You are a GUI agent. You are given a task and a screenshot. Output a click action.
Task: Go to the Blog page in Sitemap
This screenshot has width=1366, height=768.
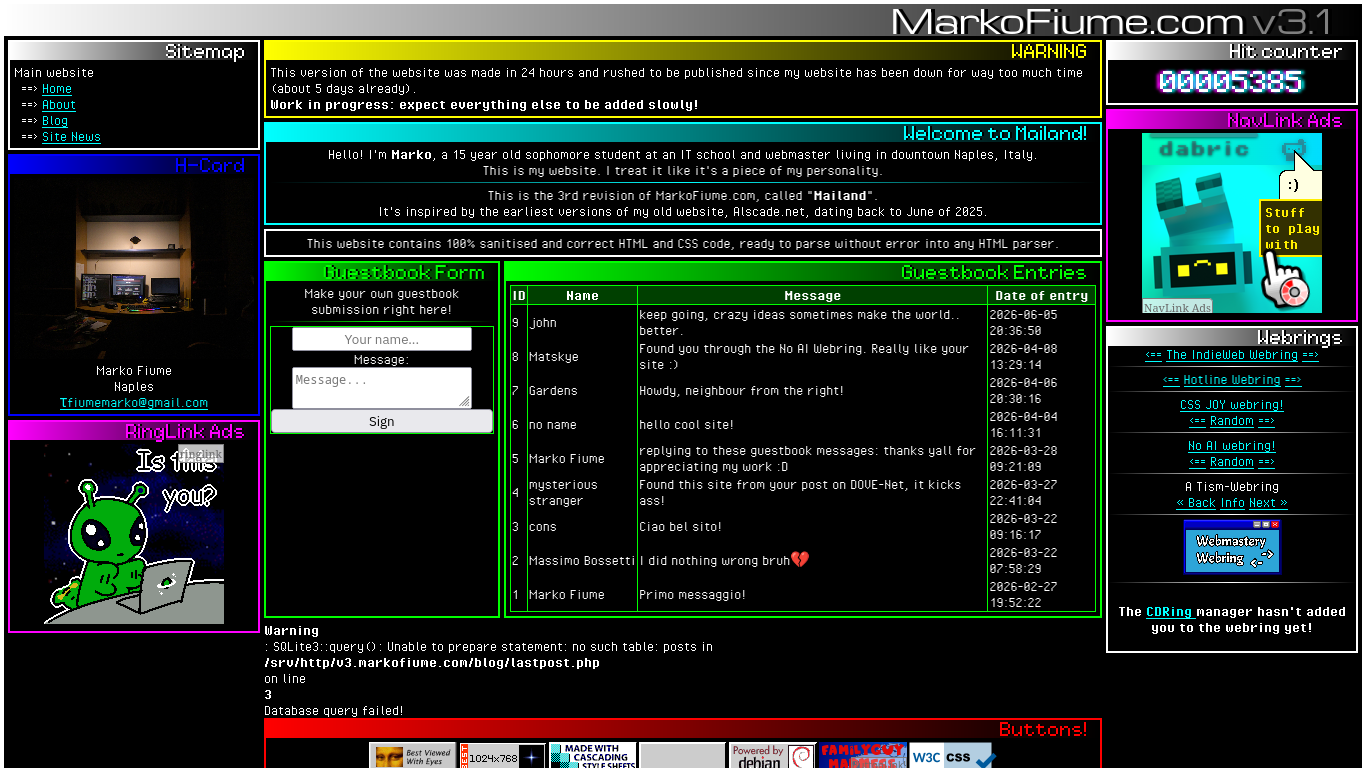click(x=55, y=121)
